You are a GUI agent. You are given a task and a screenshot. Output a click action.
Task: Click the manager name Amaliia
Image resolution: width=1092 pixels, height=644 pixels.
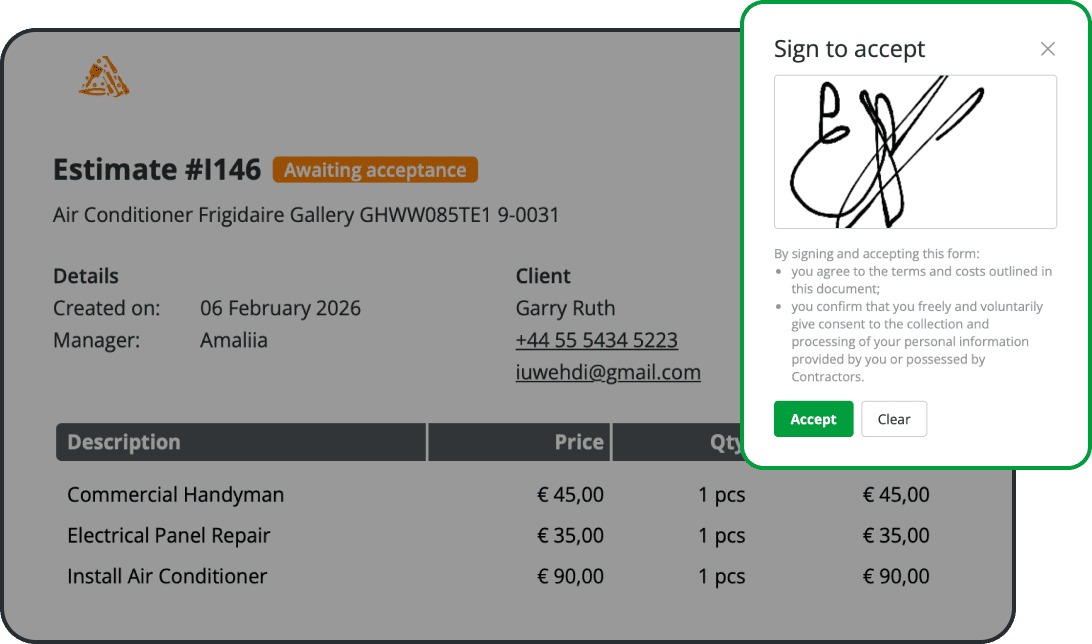234,340
